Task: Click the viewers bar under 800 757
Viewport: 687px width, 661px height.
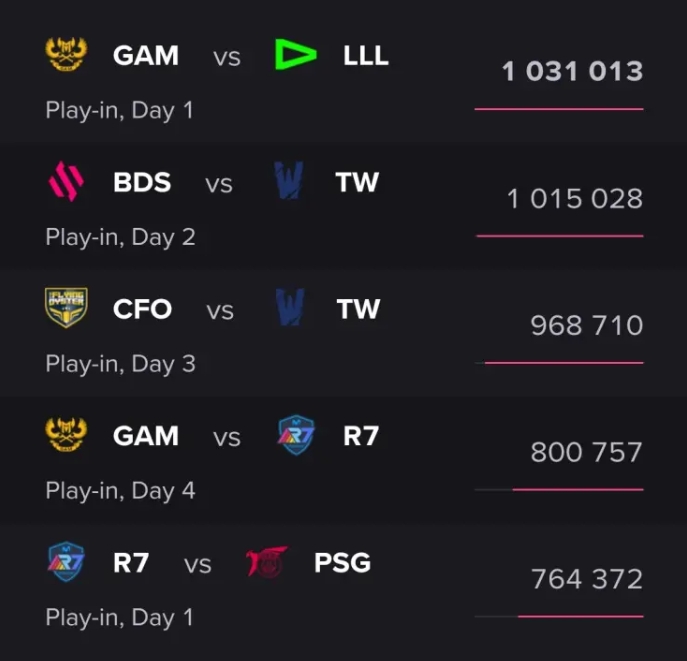Action: [577, 490]
